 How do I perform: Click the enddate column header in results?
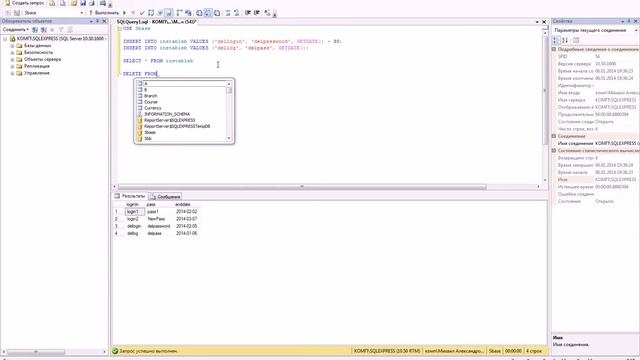[x=183, y=204]
